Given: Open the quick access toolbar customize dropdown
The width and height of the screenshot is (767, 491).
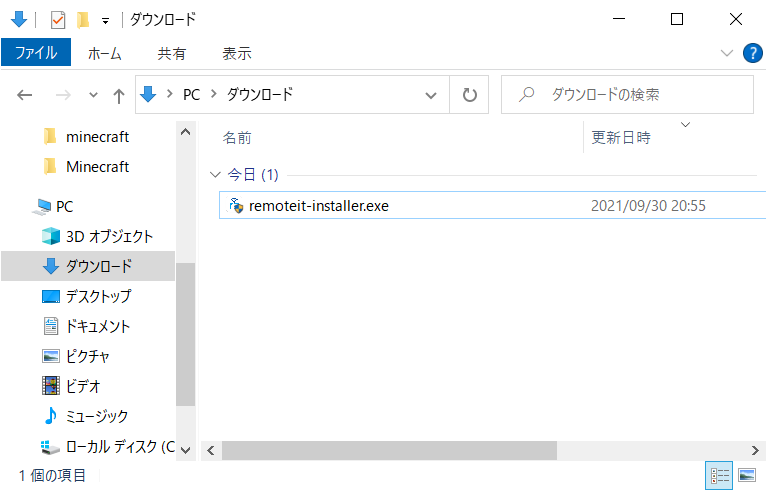Looking at the screenshot, I should point(105,21).
